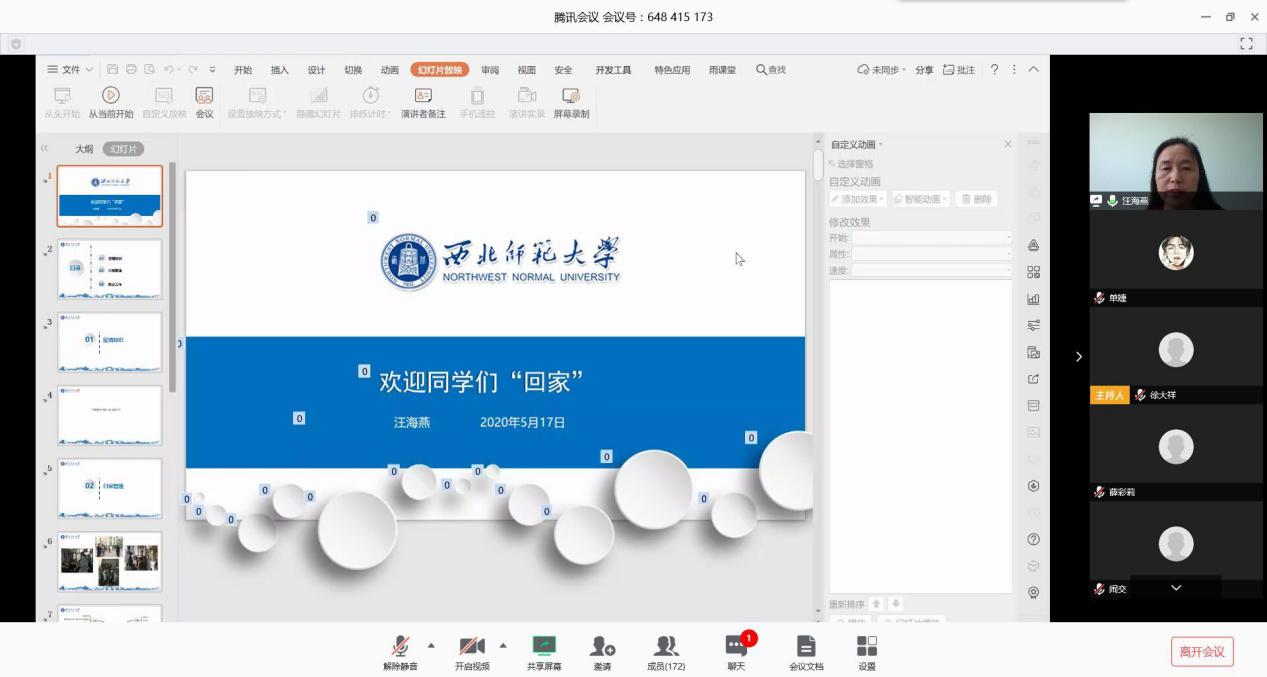Click the shield icon at top left
The height and width of the screenshot is (677, 1267).
tap(16, 44)
